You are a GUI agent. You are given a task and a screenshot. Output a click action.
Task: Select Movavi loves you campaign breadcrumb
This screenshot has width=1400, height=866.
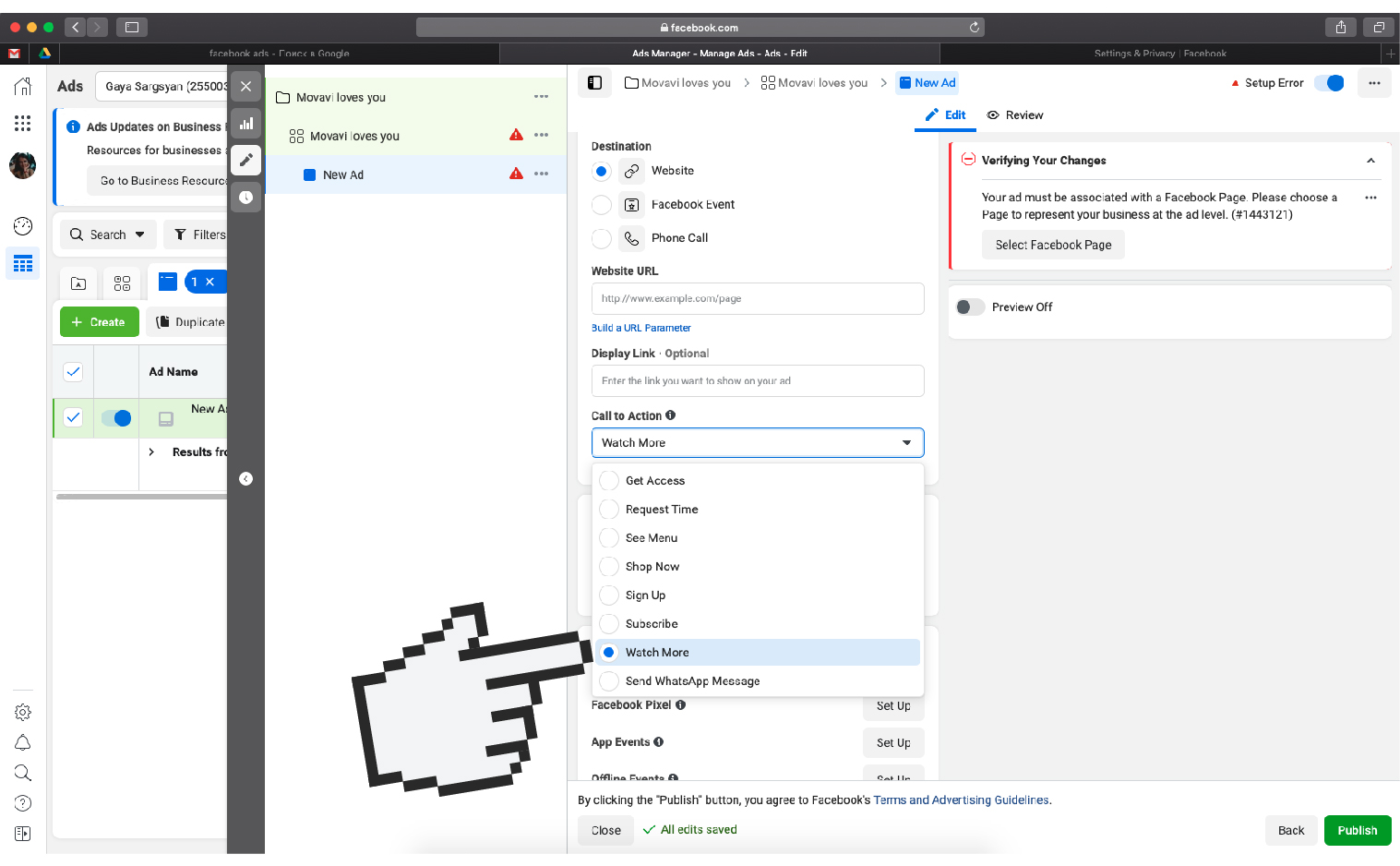[x=677, y=83]
